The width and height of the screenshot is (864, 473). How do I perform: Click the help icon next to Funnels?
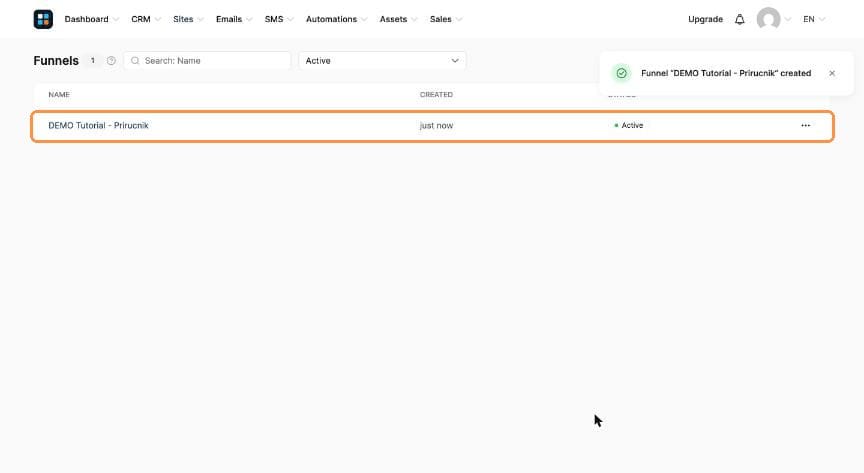click(111, 61)
